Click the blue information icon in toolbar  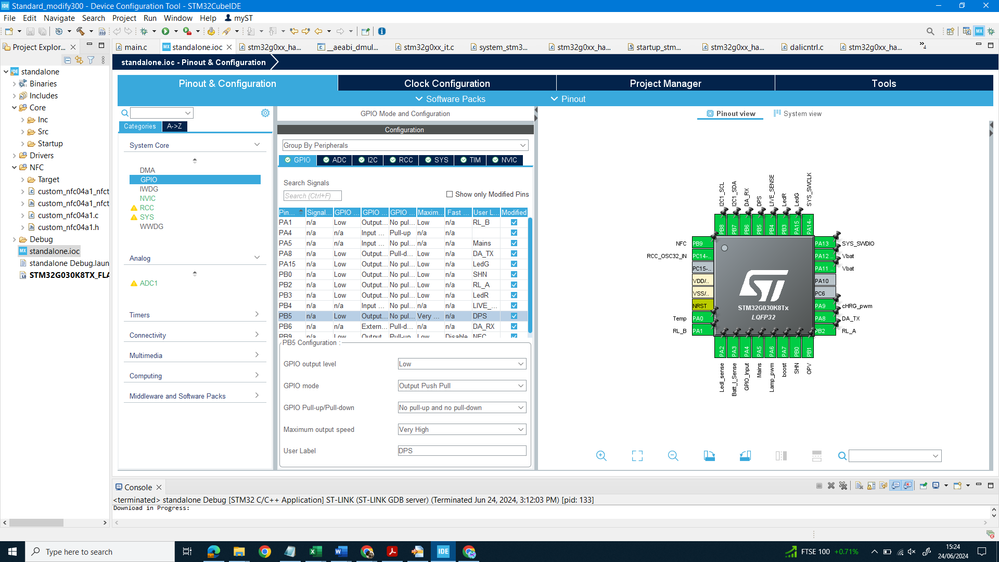pyautogui.click(x=382, y=31)
